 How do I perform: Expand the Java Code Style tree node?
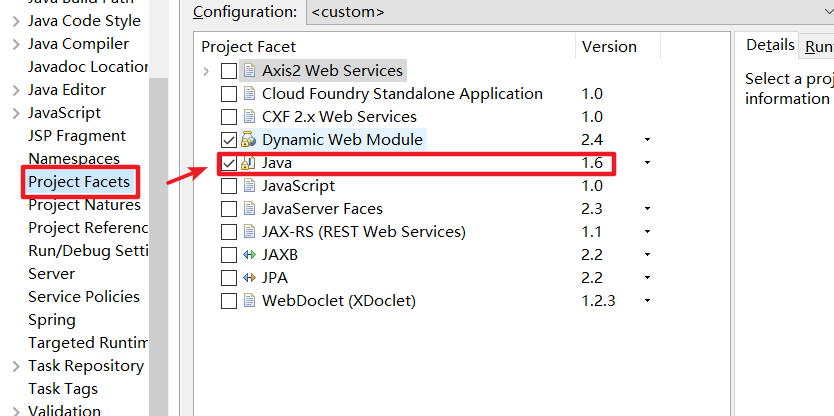click(x=16, y=21)
